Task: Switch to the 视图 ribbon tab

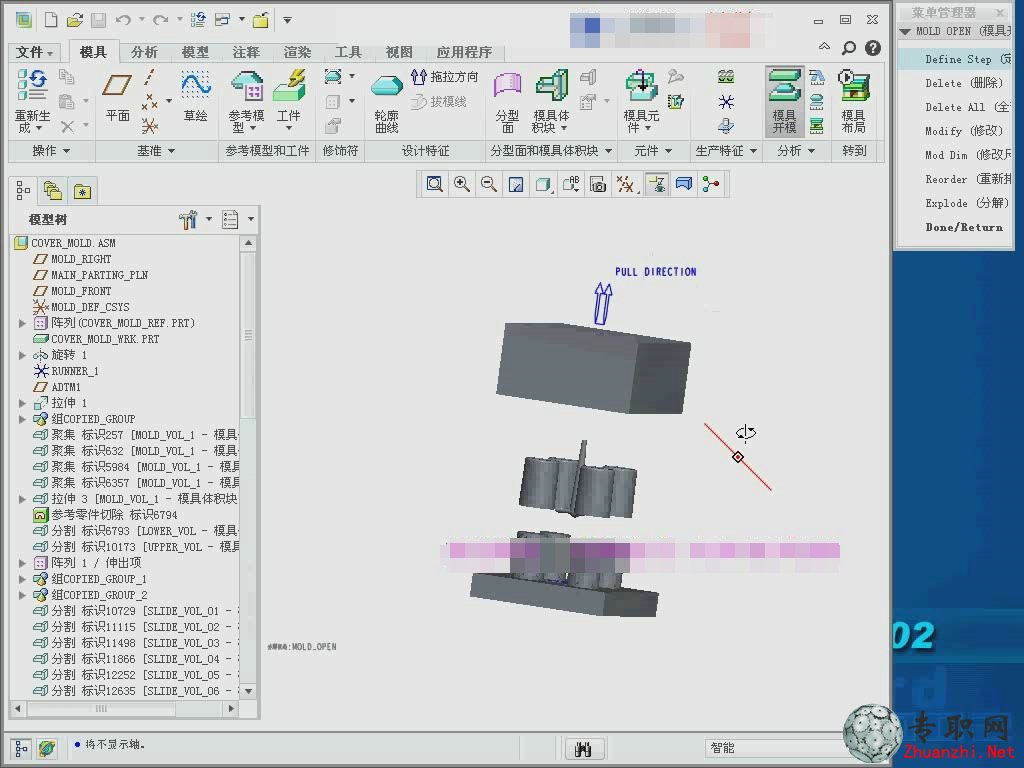Action: (x=399, y=52)
